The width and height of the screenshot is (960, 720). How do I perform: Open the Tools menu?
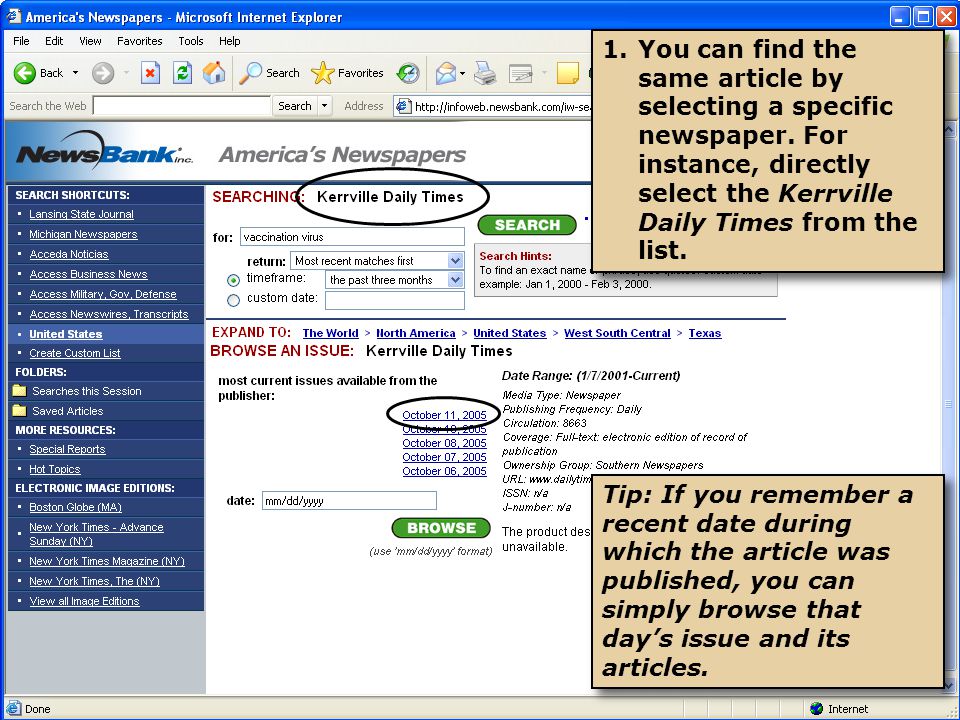[x=190, y=41]
